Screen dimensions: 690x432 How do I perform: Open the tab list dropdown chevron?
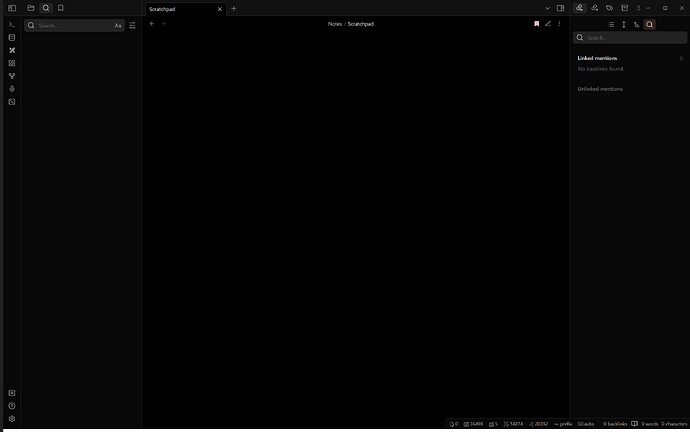point(547,8)
